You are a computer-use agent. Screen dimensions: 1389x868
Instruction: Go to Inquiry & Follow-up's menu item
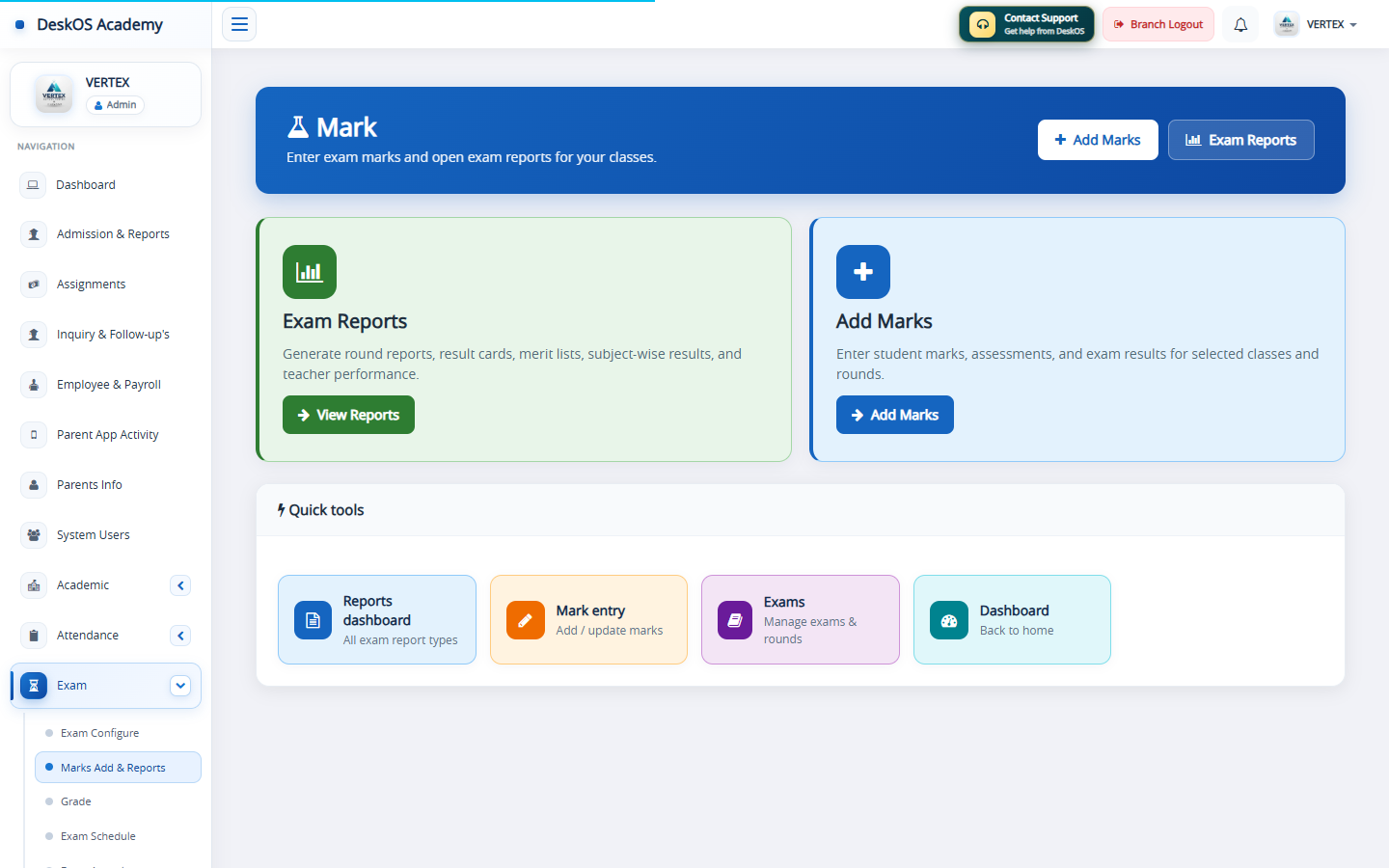(x=106, y=335)
